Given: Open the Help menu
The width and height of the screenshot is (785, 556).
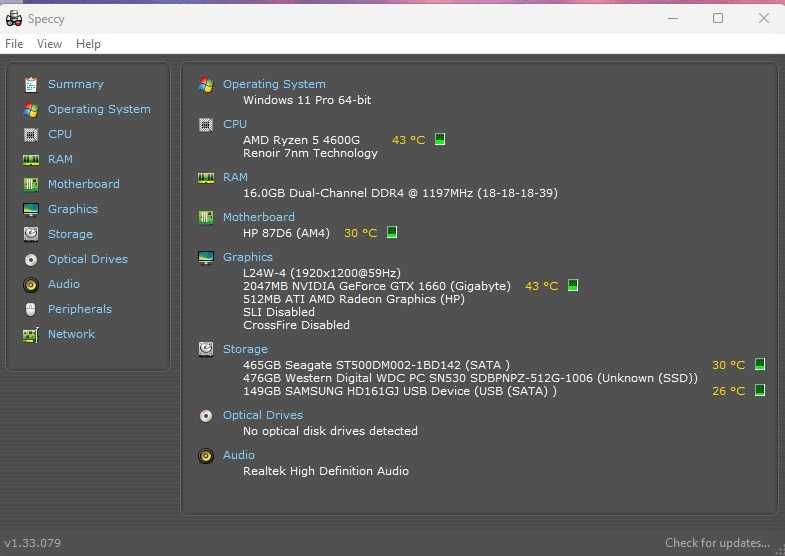Looking at the screenshot, I should click(88, 44).
